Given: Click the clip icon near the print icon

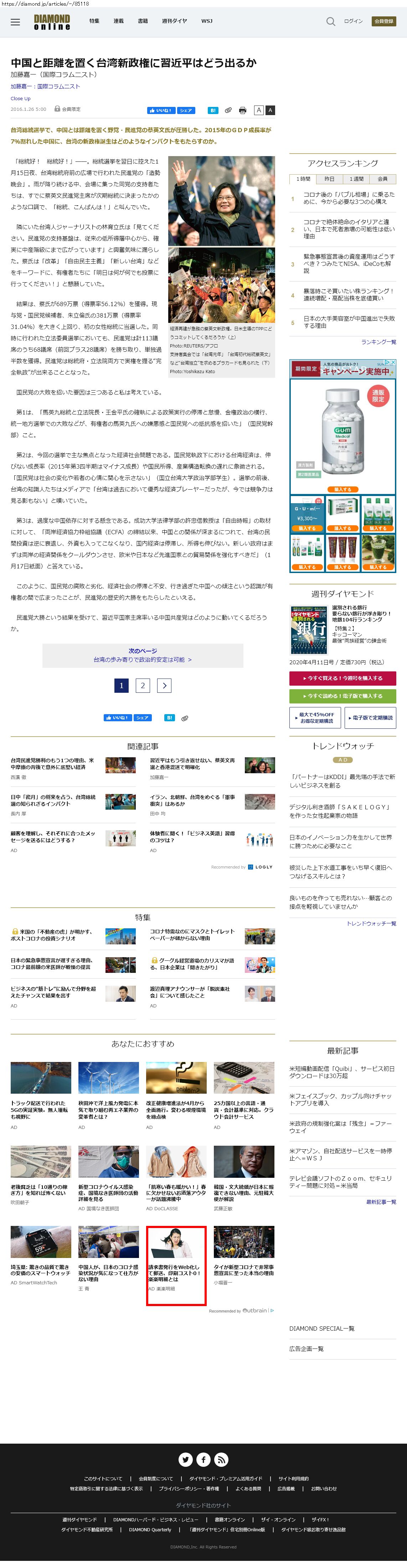Looking at the screenshot, I should click(228, 111).
